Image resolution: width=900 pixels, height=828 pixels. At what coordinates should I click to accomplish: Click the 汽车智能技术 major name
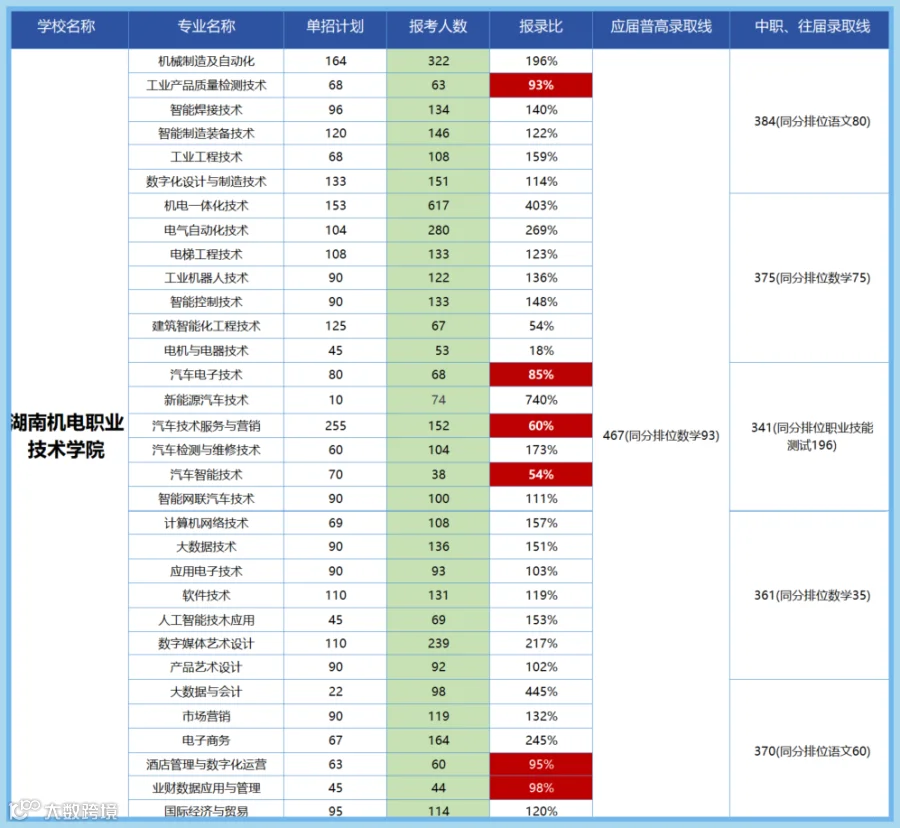(x=206, y=475)
